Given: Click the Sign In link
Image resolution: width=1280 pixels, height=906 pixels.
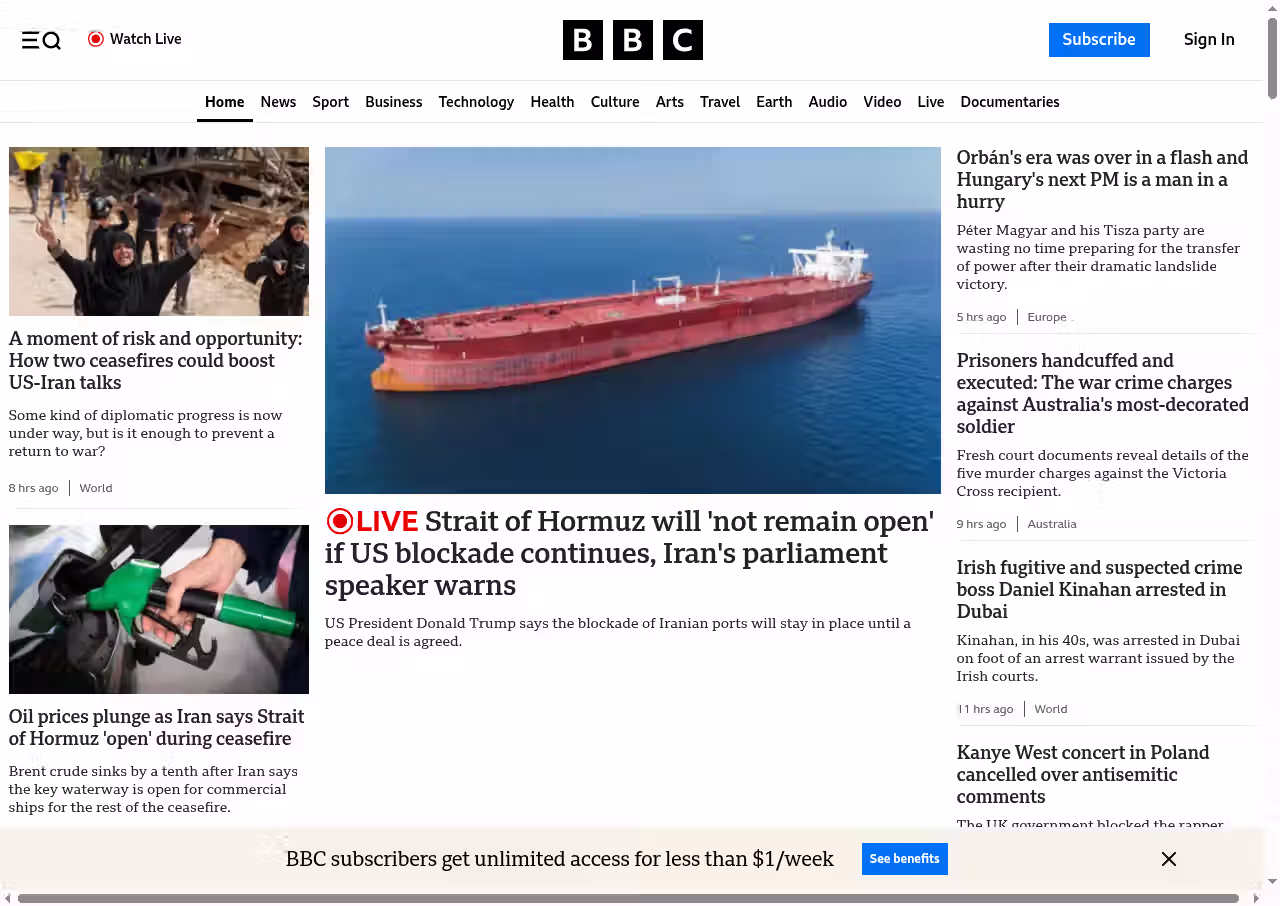Looking at the screenshot, I should coord(1208,40).
